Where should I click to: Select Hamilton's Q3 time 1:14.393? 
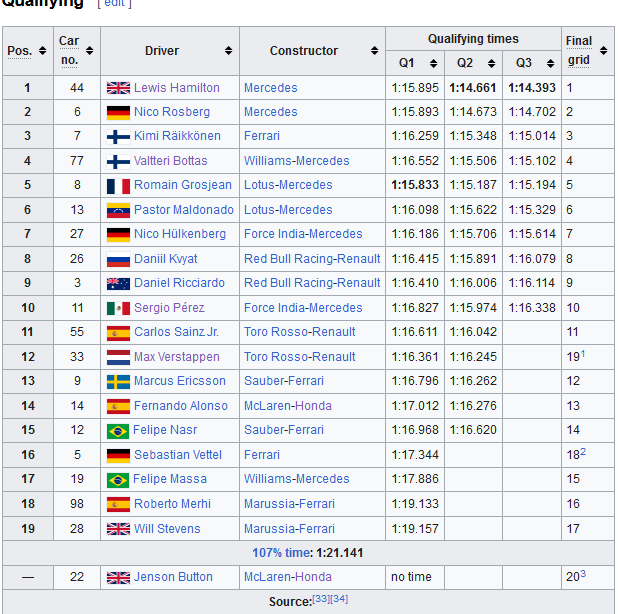click(532, 87)
